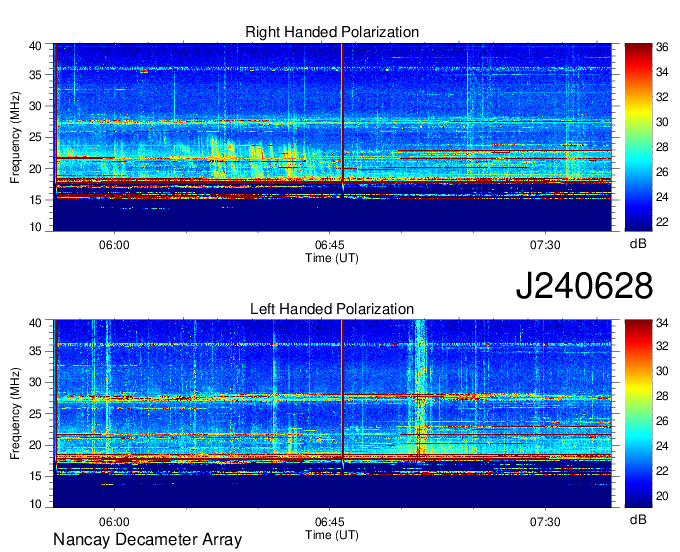Click the 07:30 tick label under bottom plot

(545, 522)
